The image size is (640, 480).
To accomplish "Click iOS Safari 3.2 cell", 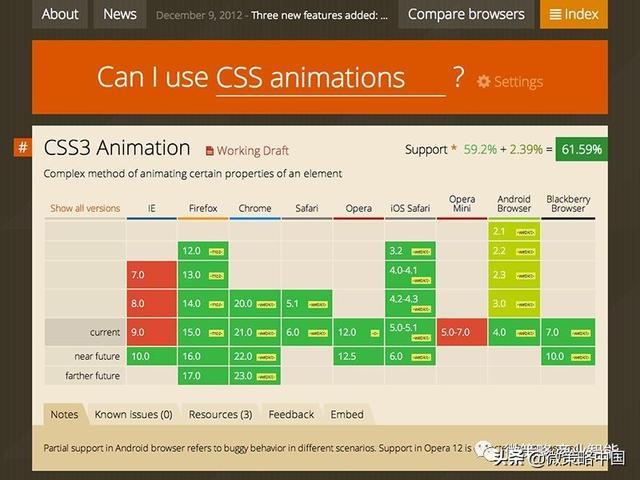I will [411, 251].
